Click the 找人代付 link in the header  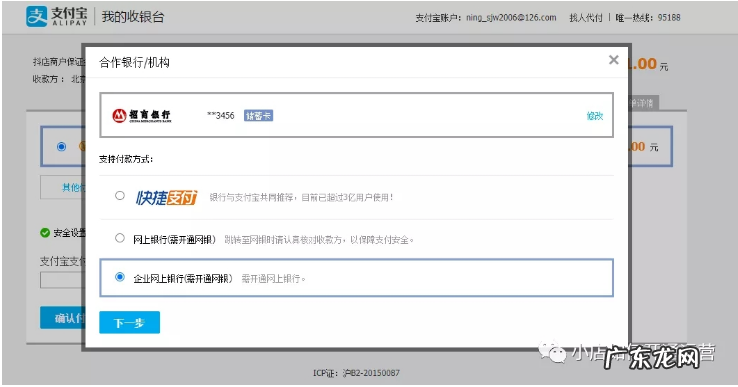(x=586, y=17)
